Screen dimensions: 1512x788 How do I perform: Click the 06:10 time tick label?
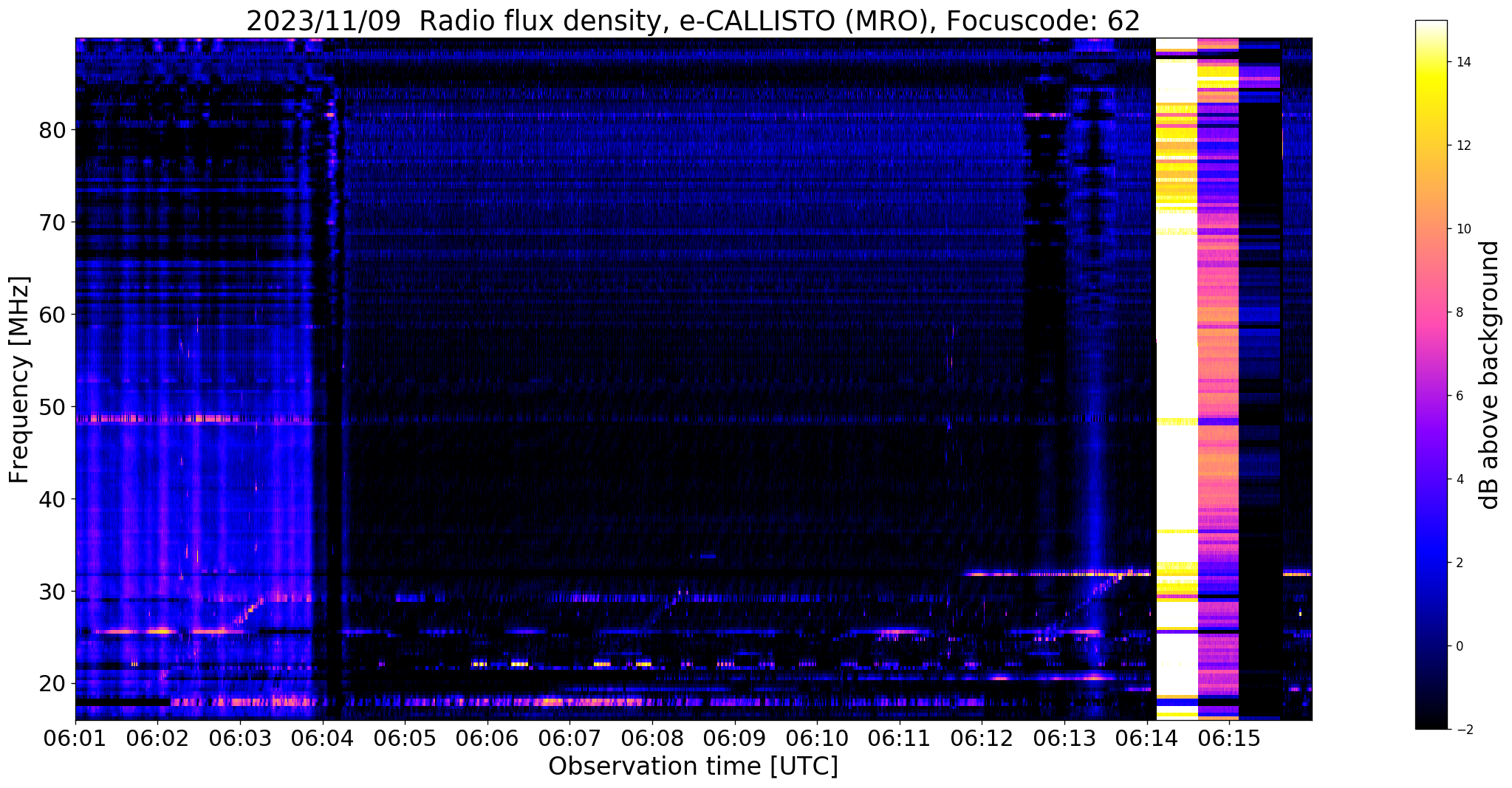pos(817,739)
